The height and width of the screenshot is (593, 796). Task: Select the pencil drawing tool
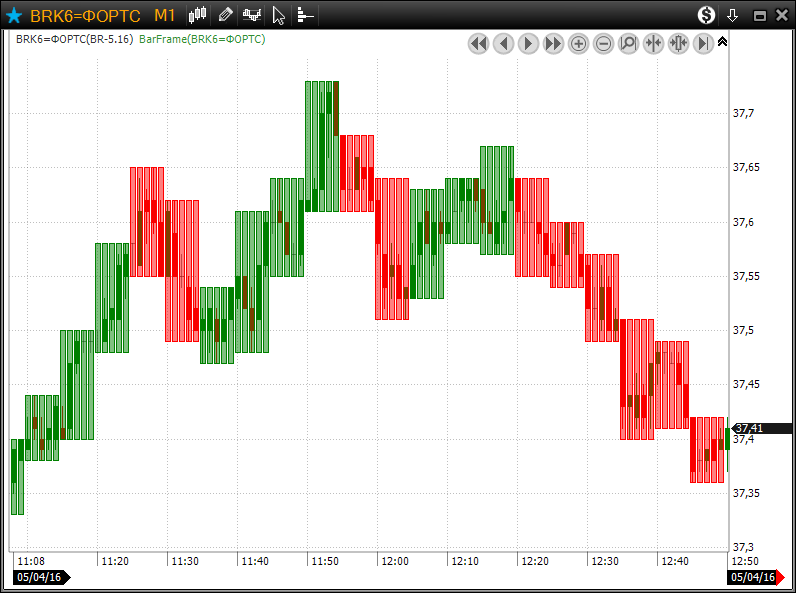point(225,15)
